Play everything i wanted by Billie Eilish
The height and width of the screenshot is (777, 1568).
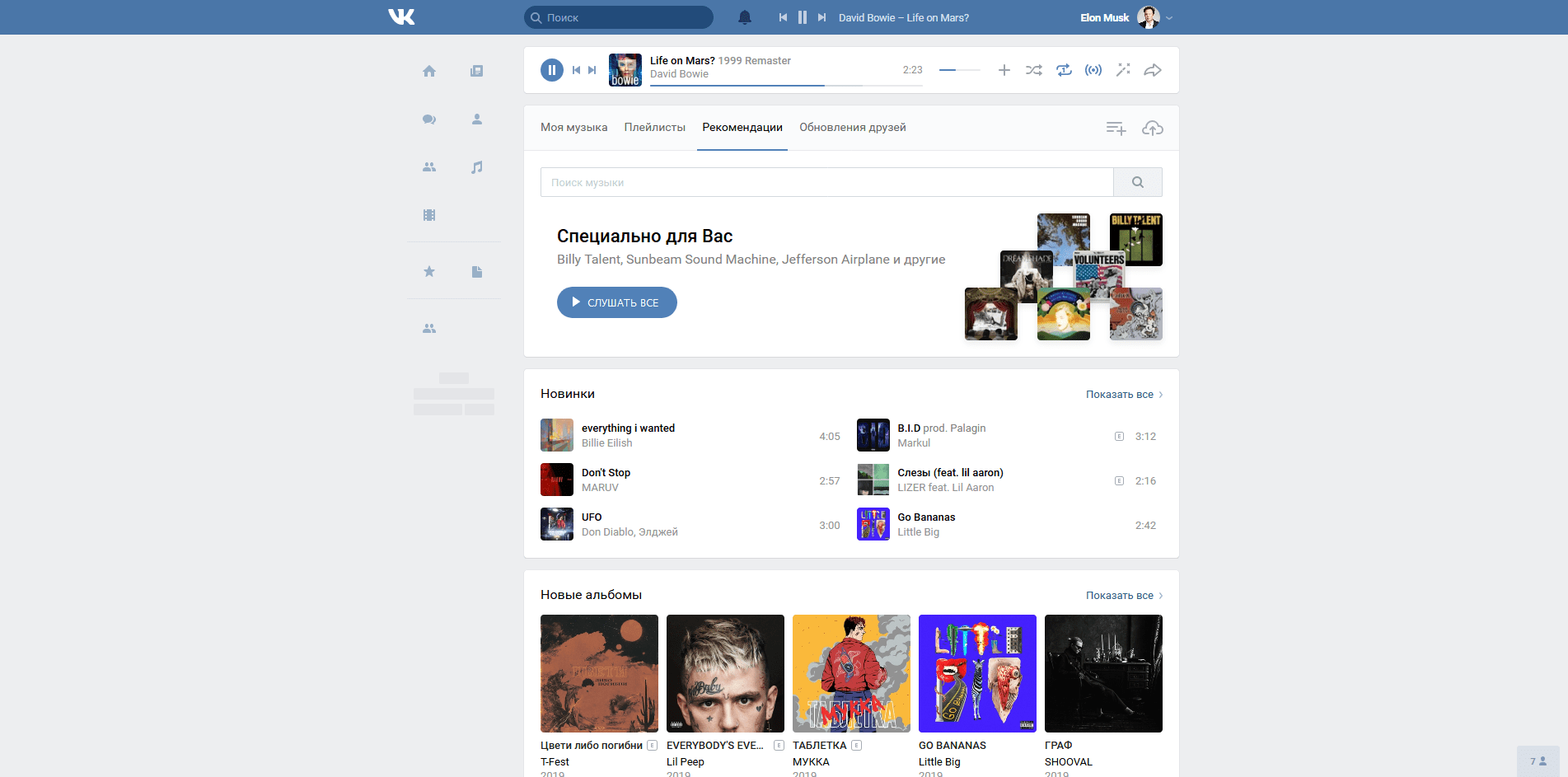point(690,435)
